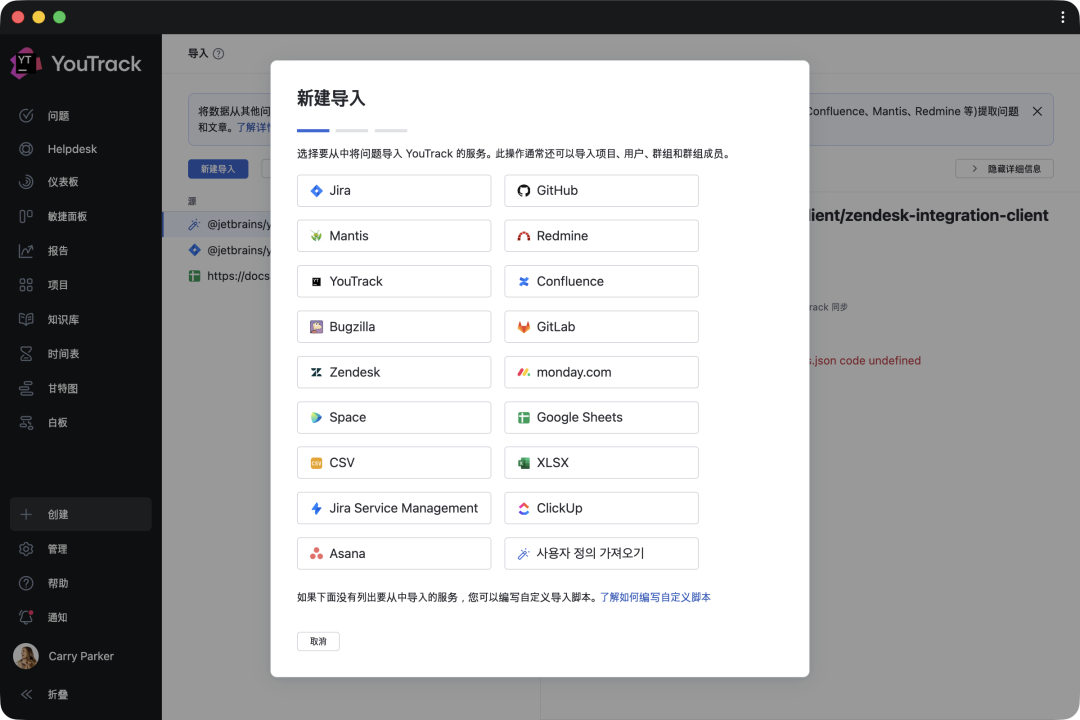This screenshot has height=720, width=1080.
Task: Select Space import service
Action: [x=394, y=418]
